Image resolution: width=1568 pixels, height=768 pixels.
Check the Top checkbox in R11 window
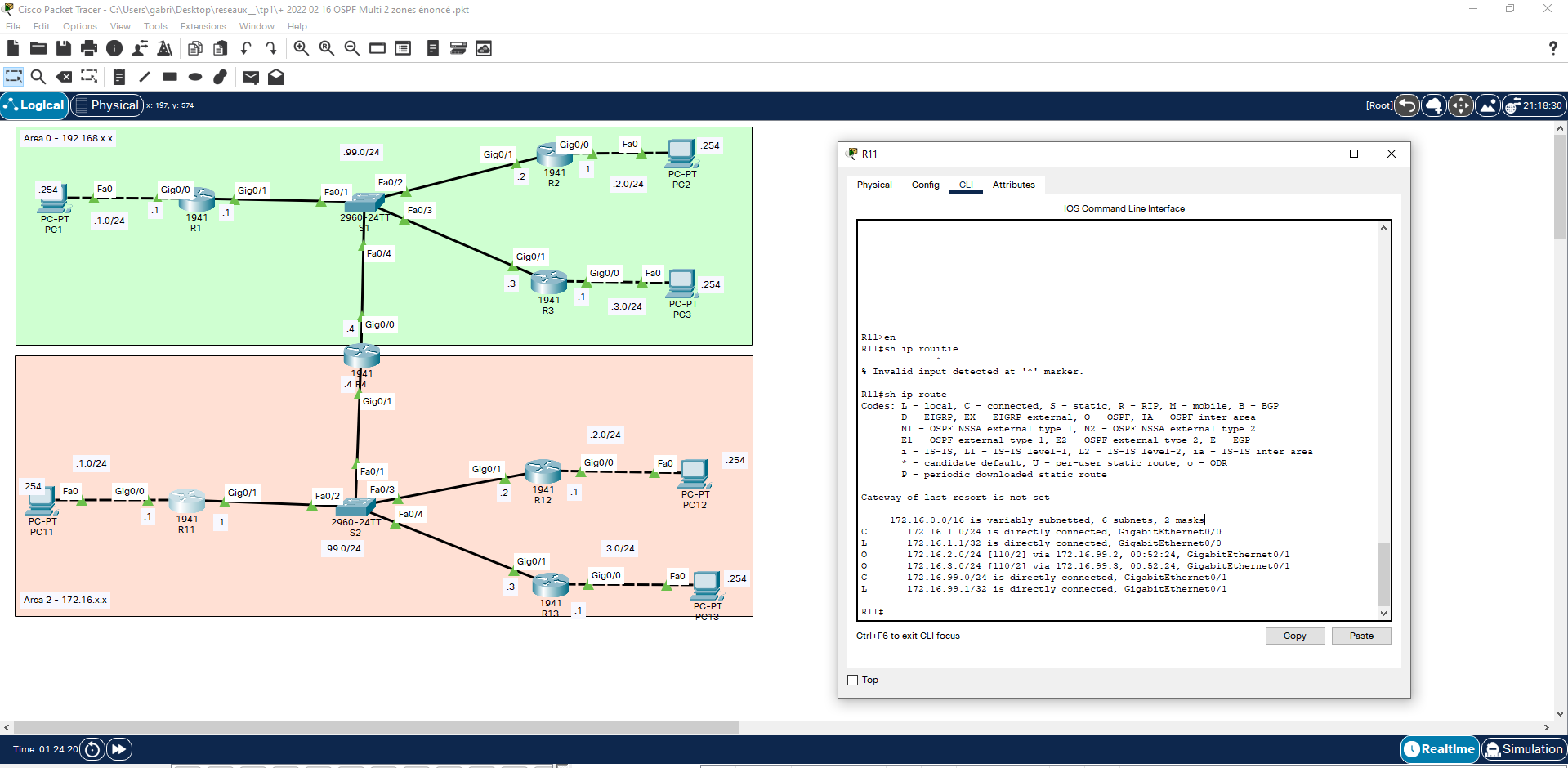(x=853, y=680)
